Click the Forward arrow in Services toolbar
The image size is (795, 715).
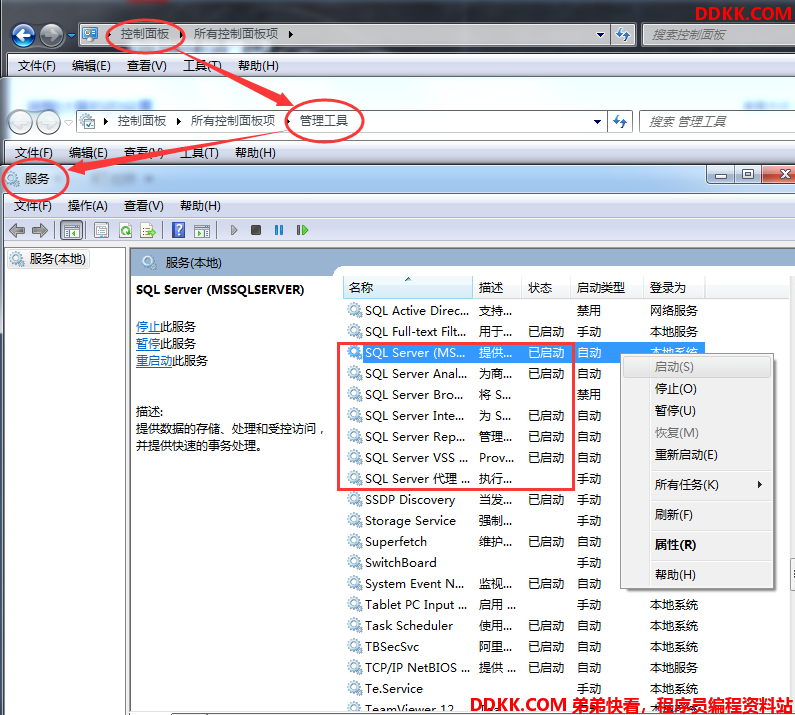(x=40, y=231)
